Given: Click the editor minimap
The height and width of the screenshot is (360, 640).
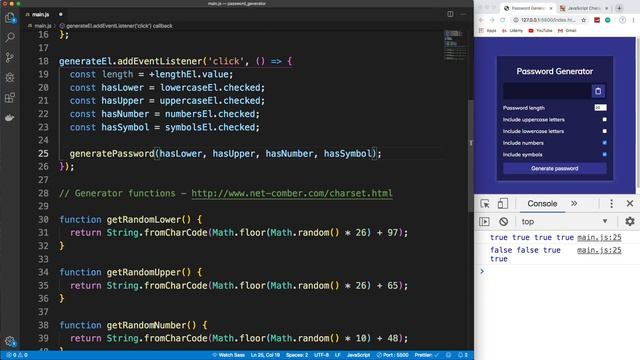Looking at the screenshot, I should point(455,45).
